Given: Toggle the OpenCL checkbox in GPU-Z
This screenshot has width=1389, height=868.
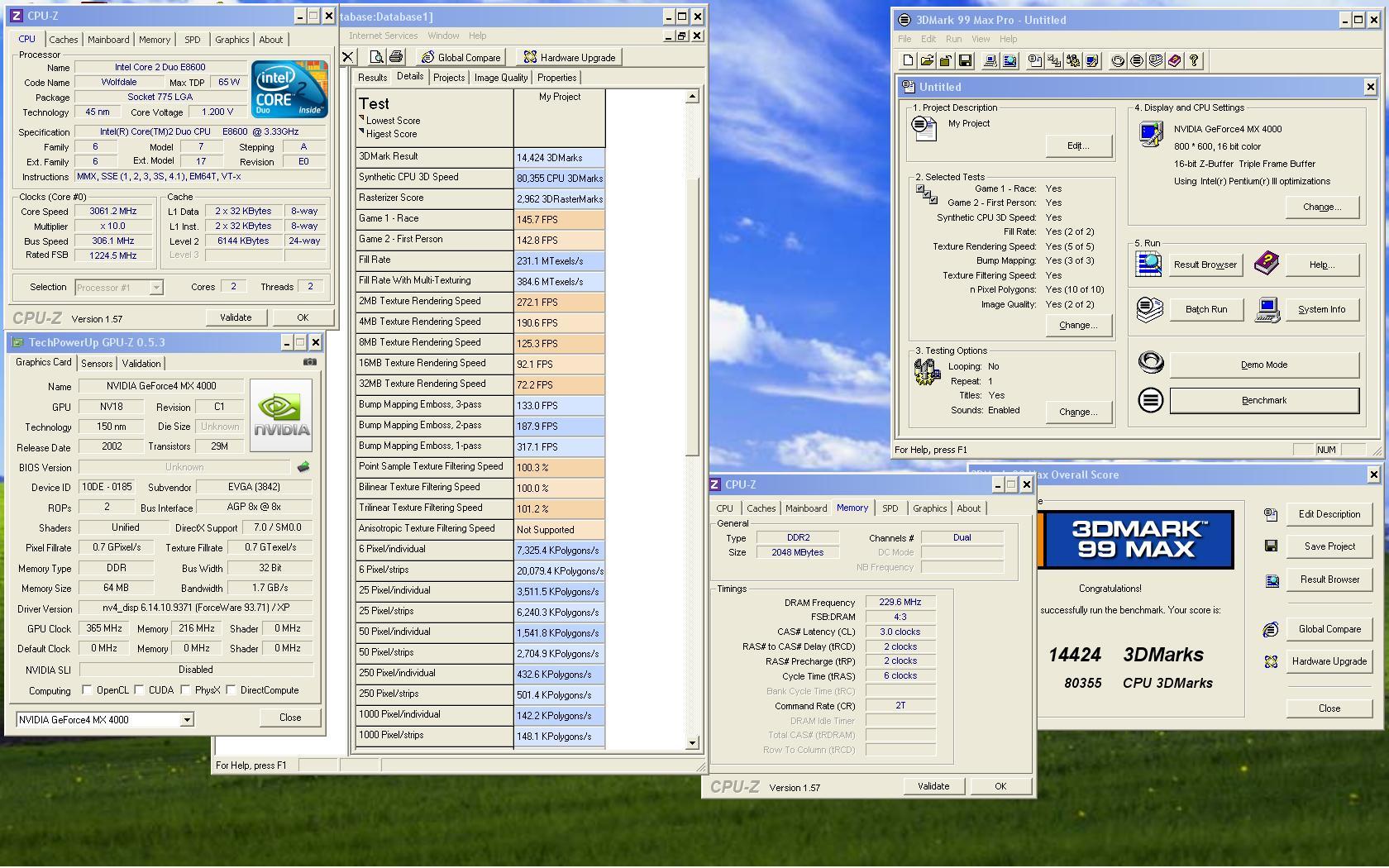Looking at the screenshot, I should [x=87, y=689].
